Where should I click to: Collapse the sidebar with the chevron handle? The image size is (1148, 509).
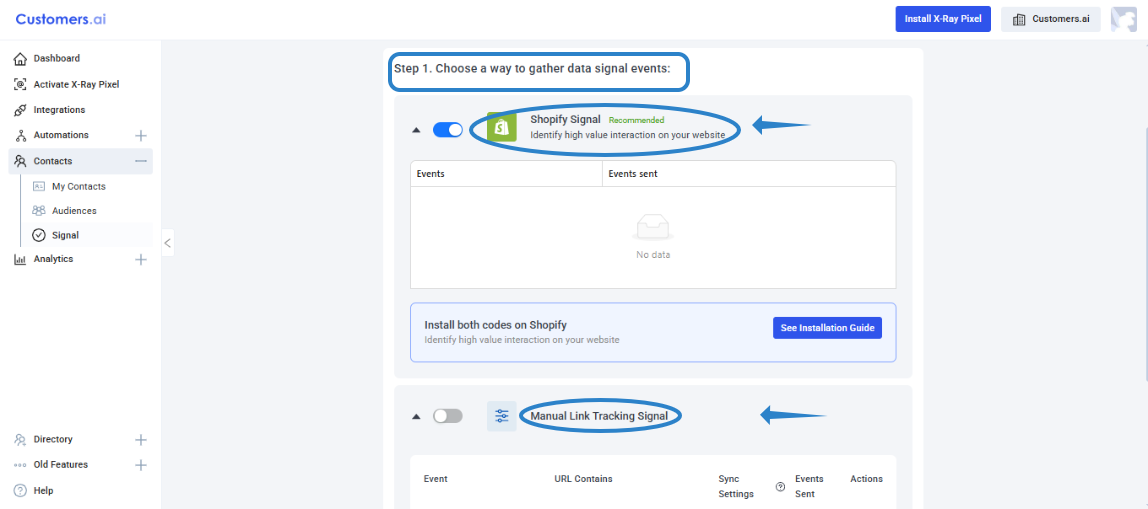click(x=168, y=242)
